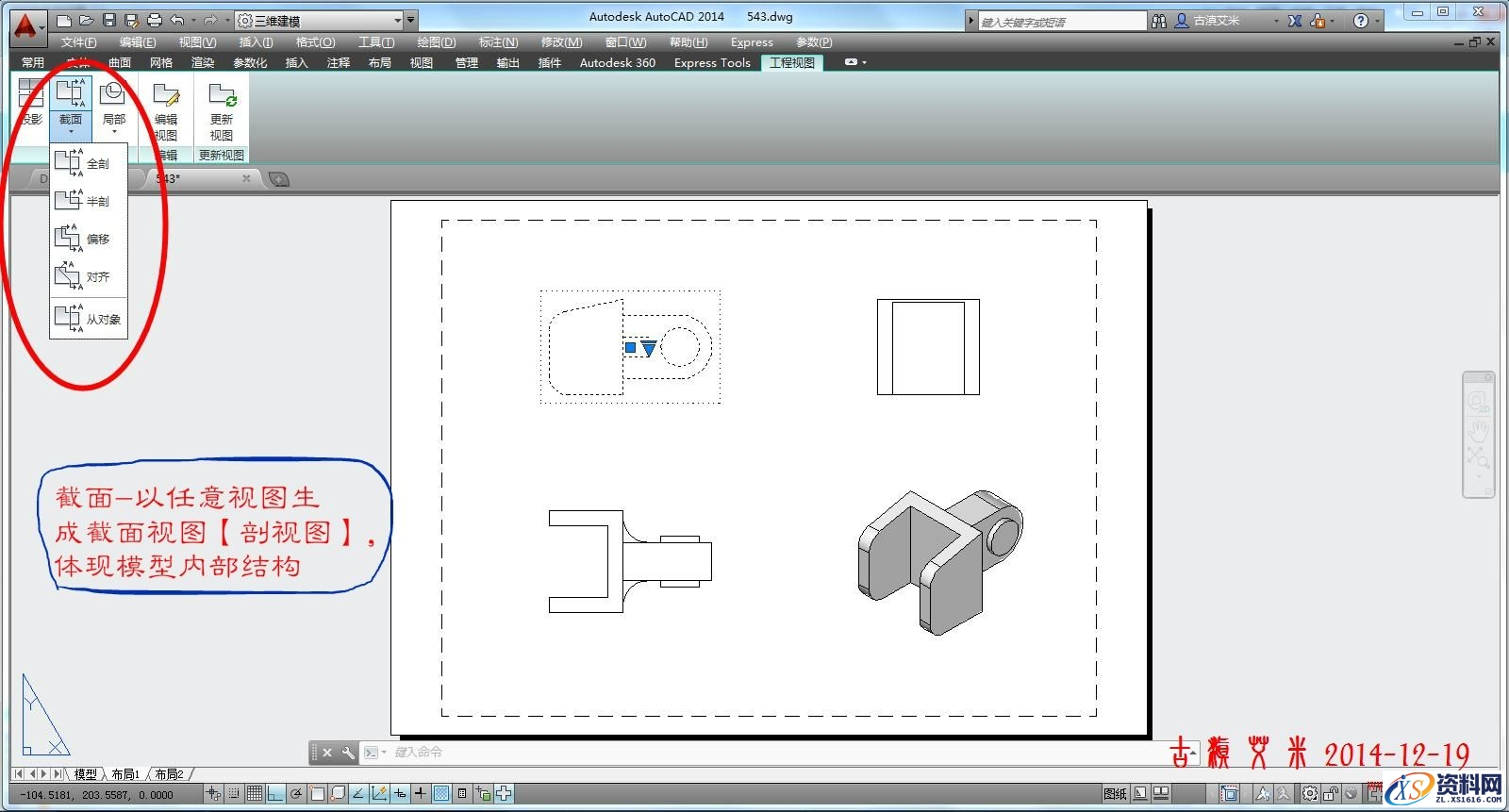Click the keyword search input field
1509x812 pixels.
pos(1061,21)
